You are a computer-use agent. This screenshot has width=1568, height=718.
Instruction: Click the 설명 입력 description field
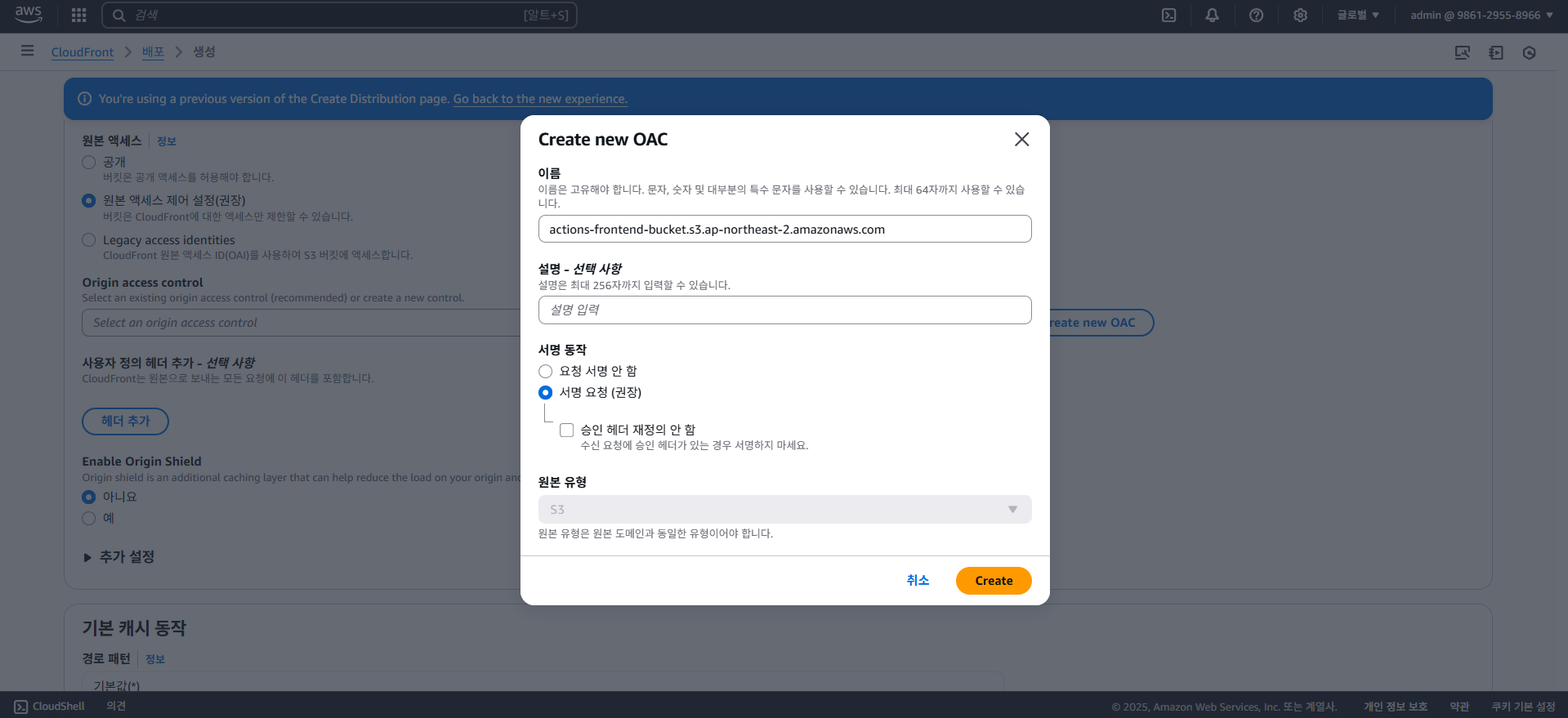(785, 310)
